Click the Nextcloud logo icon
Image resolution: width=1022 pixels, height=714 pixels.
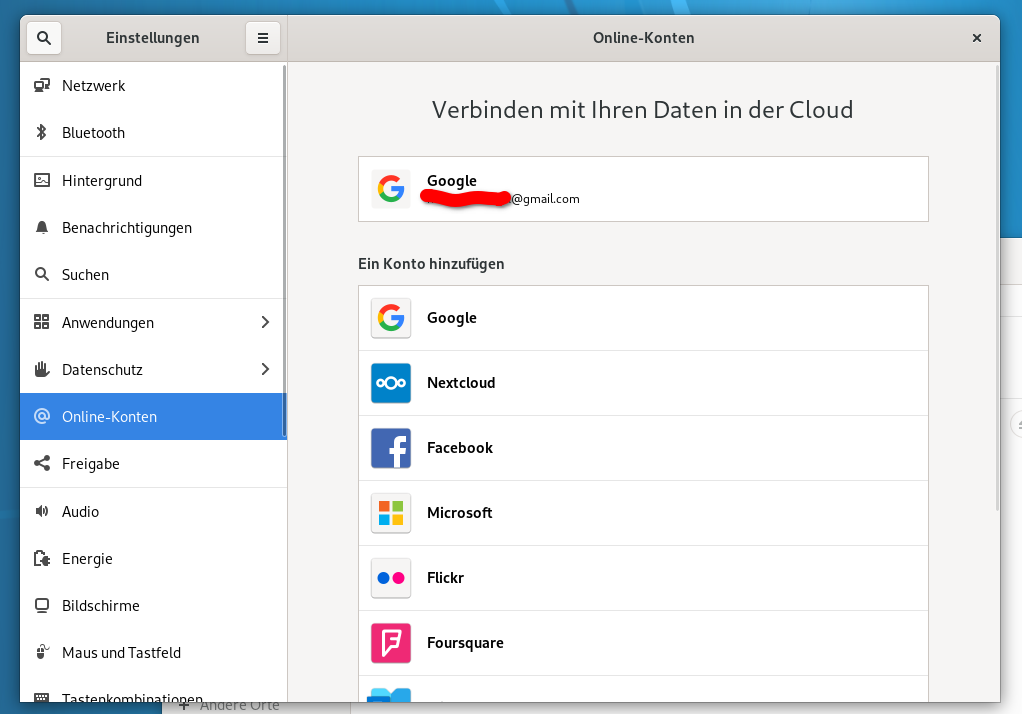click(391, 383)
